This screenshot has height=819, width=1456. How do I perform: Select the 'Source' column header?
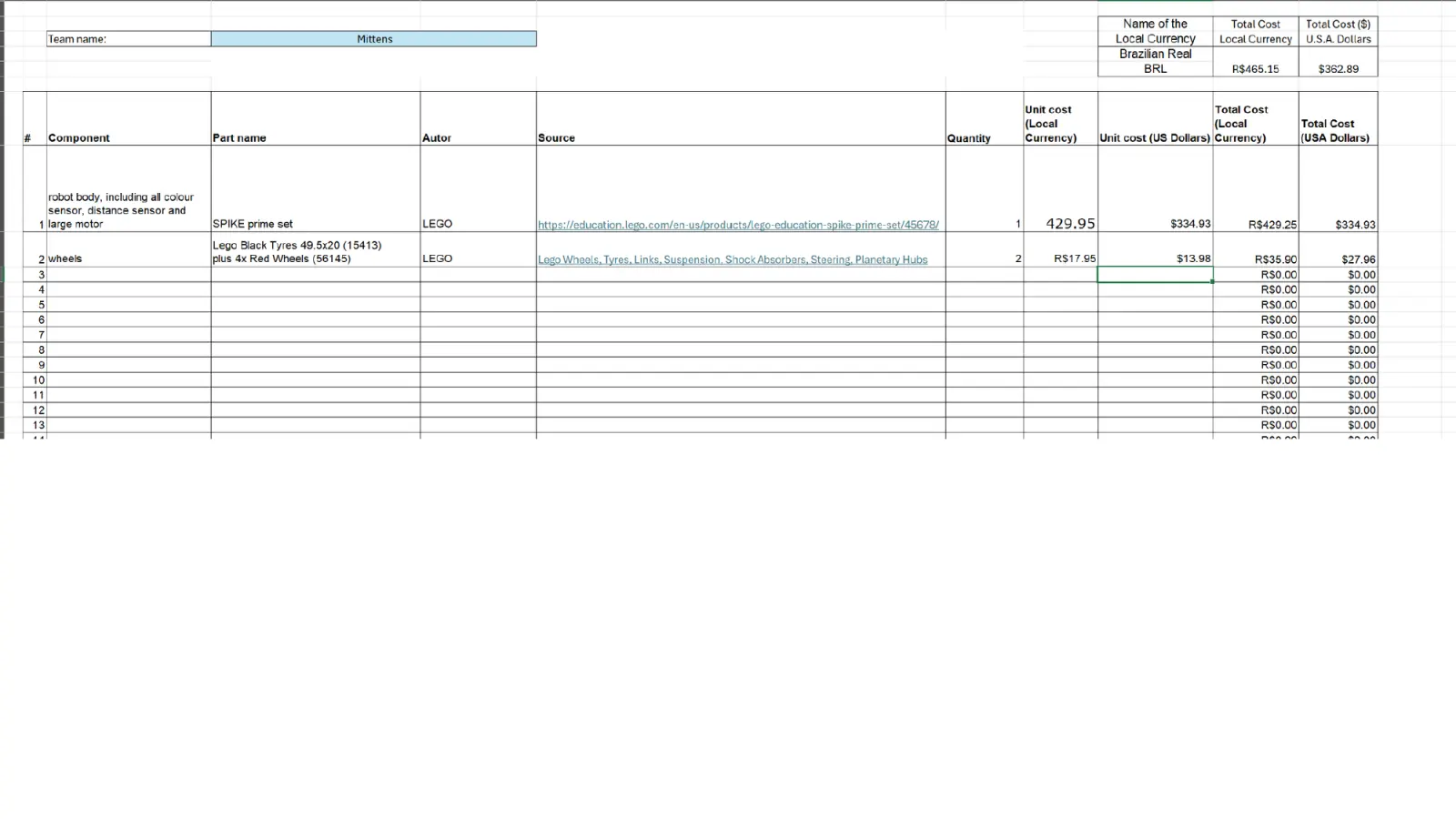click(x=741, y=118)
